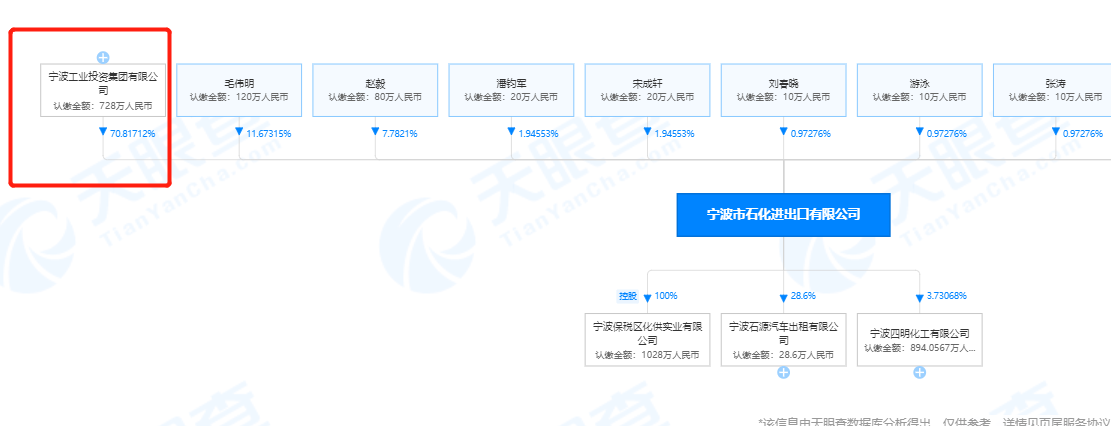Image resolution: width=1111 pixels, height=426 pixels.
Task: Open 宁波工业投资集团有限公司 shareholder card
Action: click(x=103, y=91)
